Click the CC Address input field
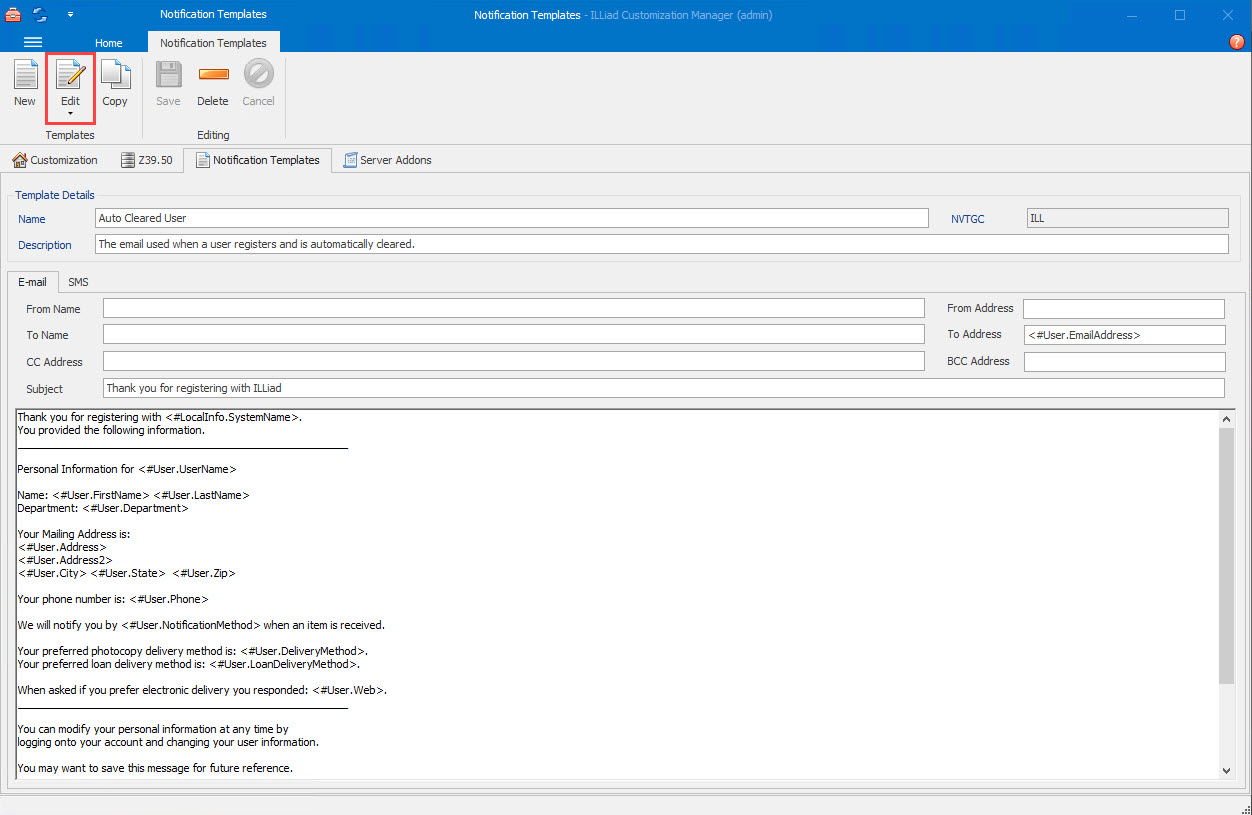 point(513,361)
